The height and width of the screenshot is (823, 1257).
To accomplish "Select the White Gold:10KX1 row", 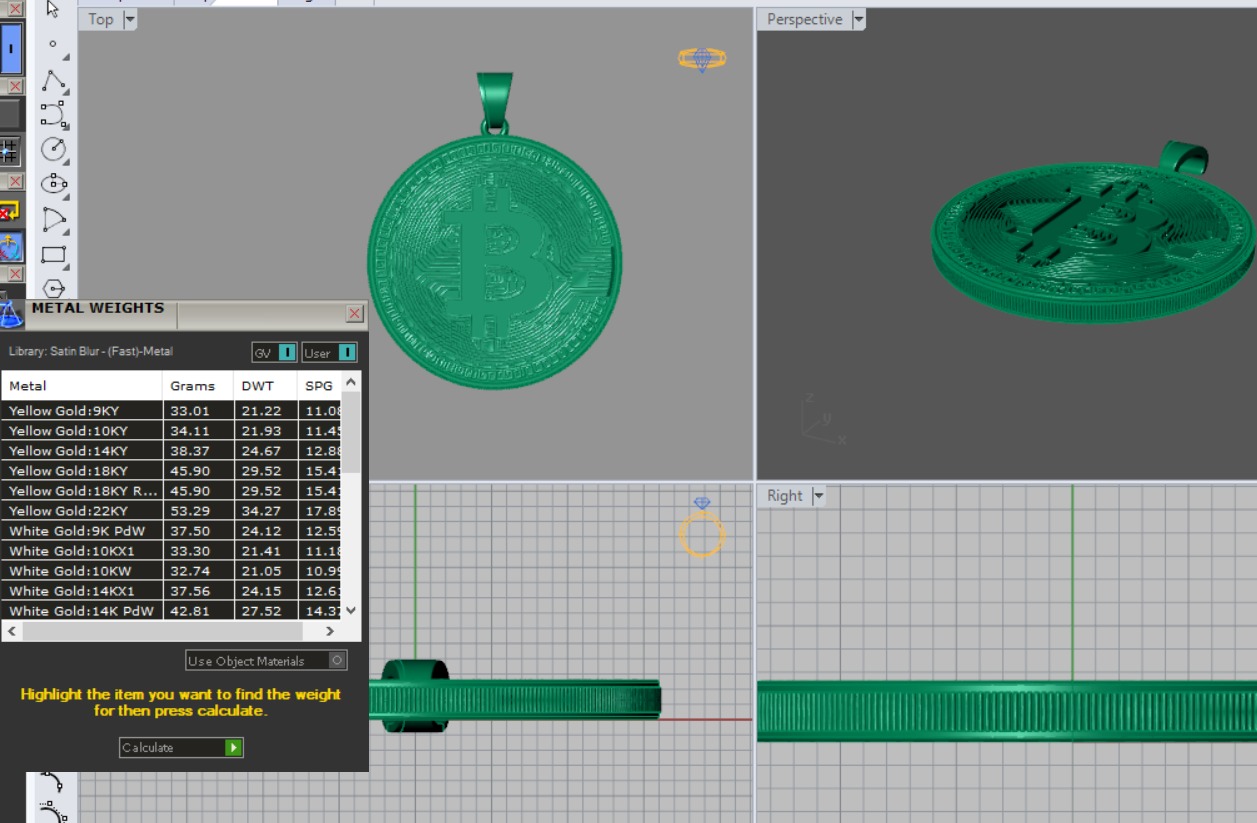I will (171, 551).
